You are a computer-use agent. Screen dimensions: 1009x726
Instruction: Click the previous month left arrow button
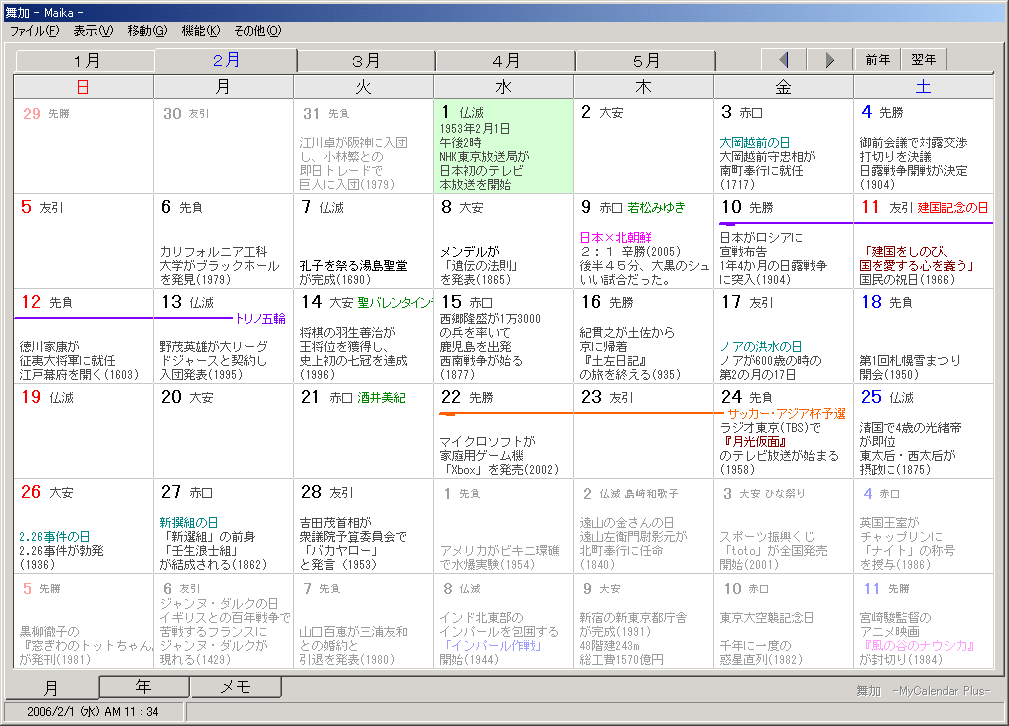coord(785,60)
